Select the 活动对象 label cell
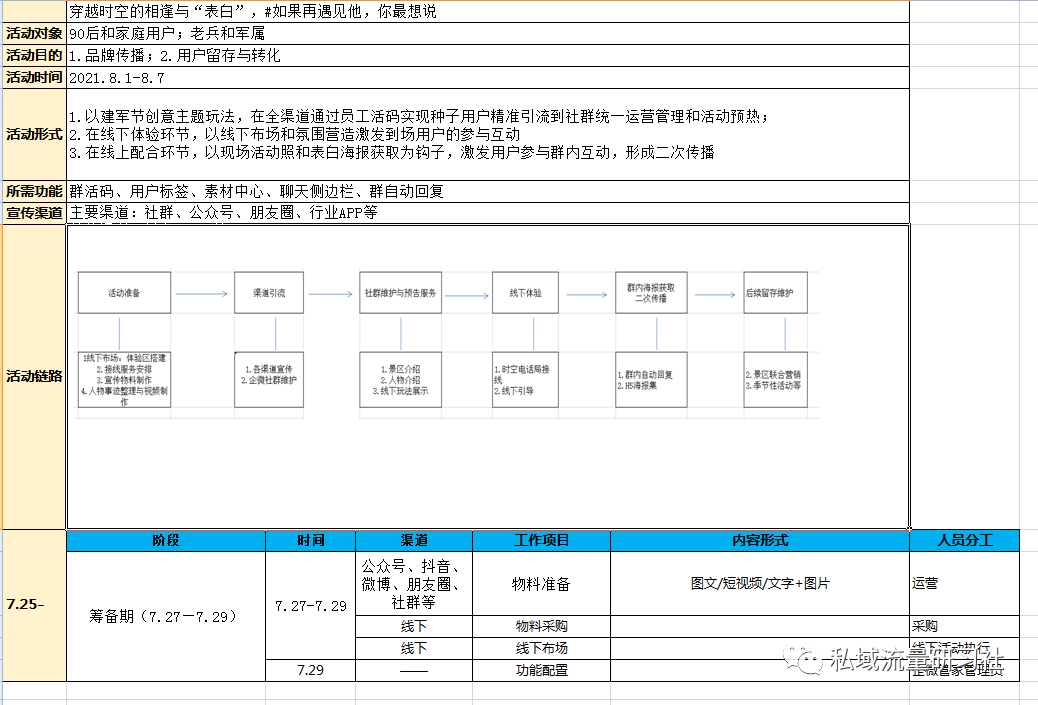Viewport: 1038px width, 705px height. (x=34, y=33)
